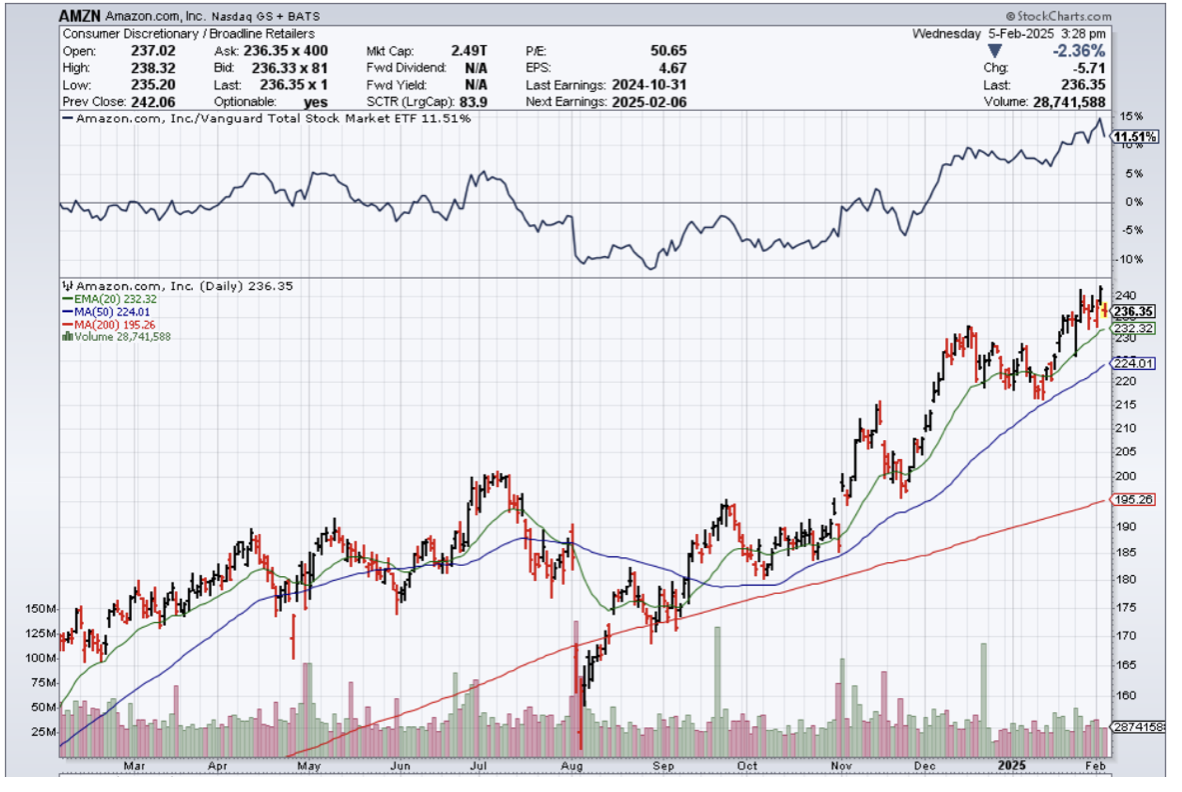Click the green EMA(20) legend line marker
This screenshot has height=792, width=1182.
(68, 299)
